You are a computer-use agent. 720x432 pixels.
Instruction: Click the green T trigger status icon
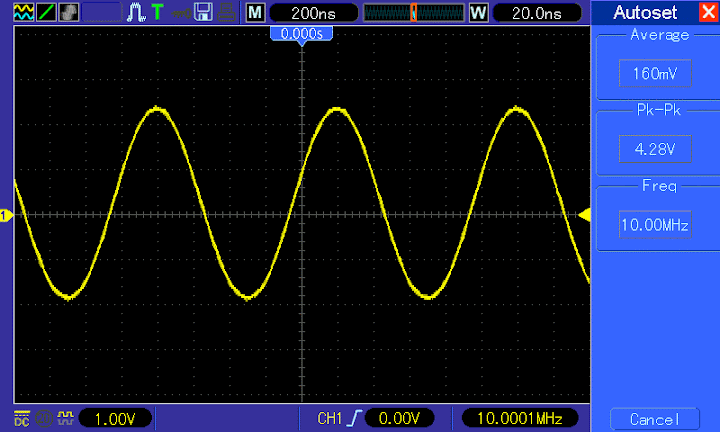tap(158, 12)
